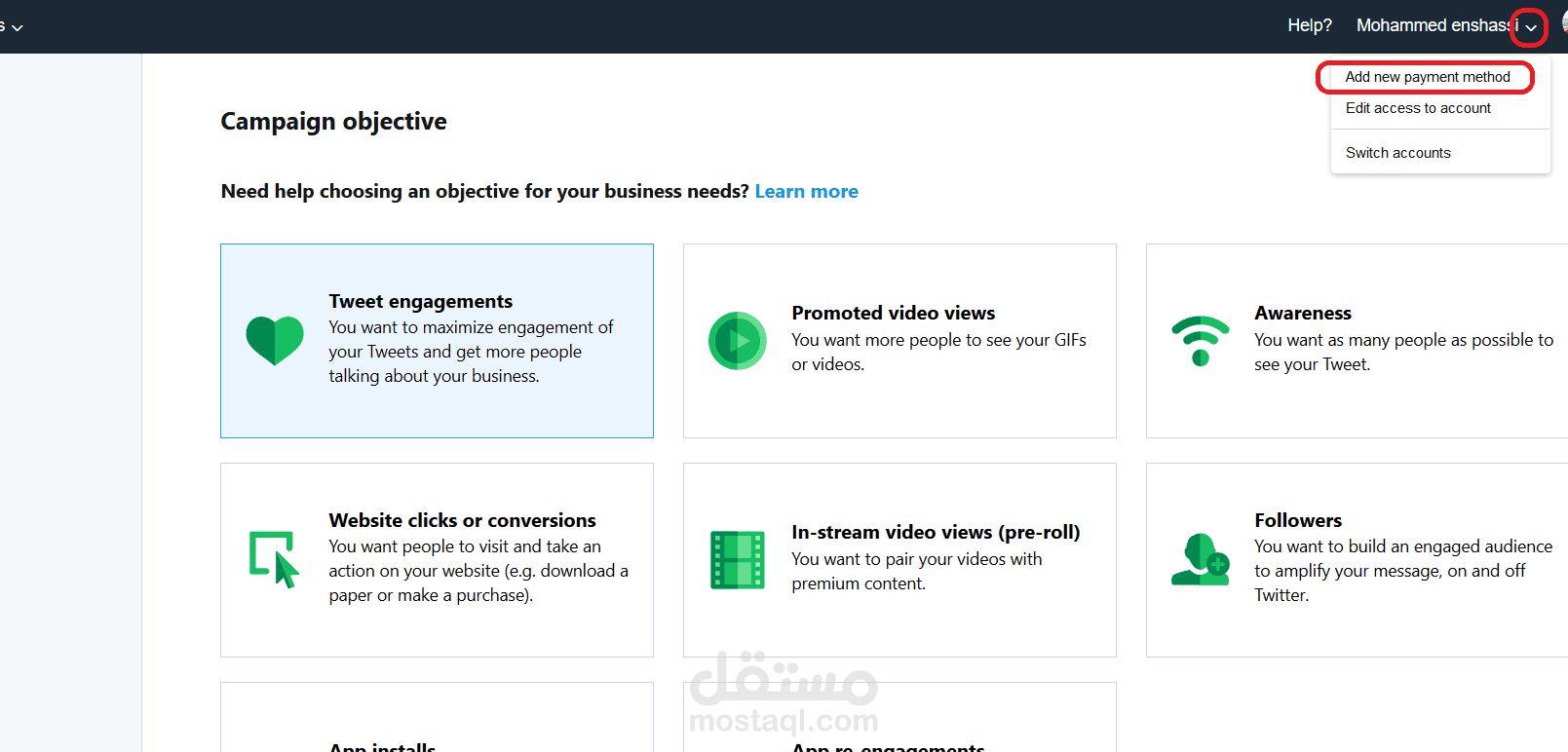1568x752 pixels.
Task: Select the Awareness objective card
Action: [x=1357, y=341]
